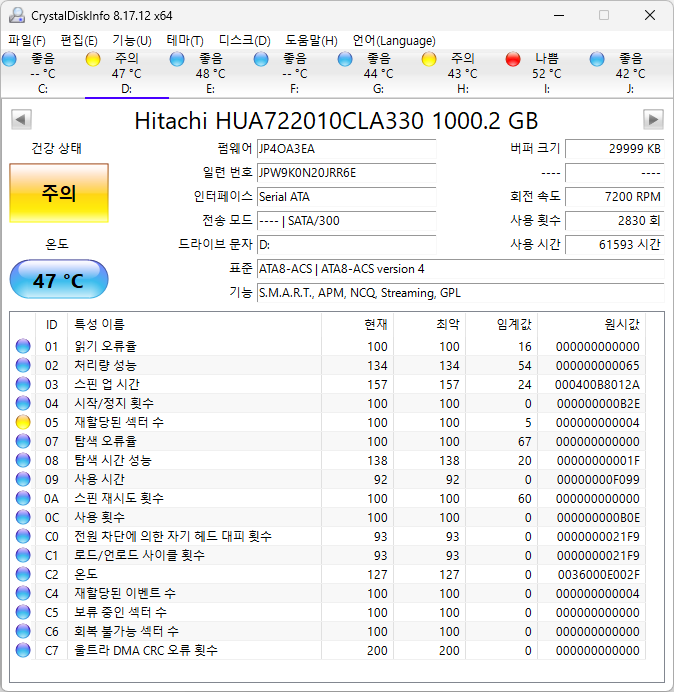Select drive E: 48 °C tab
The height and width of the screenshot is (692, 674).
(211, 73)
